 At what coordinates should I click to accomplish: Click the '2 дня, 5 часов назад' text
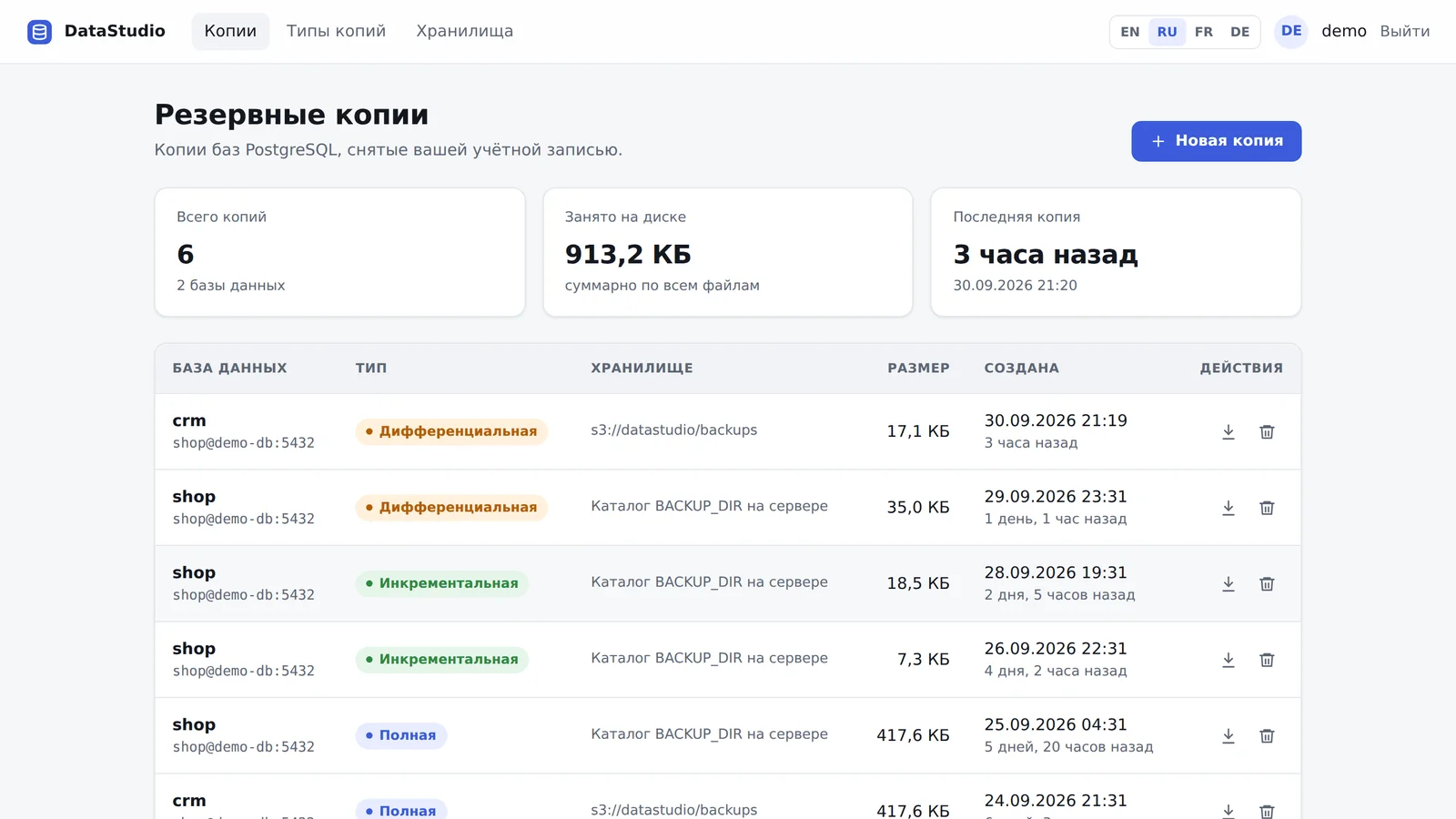1060,595
